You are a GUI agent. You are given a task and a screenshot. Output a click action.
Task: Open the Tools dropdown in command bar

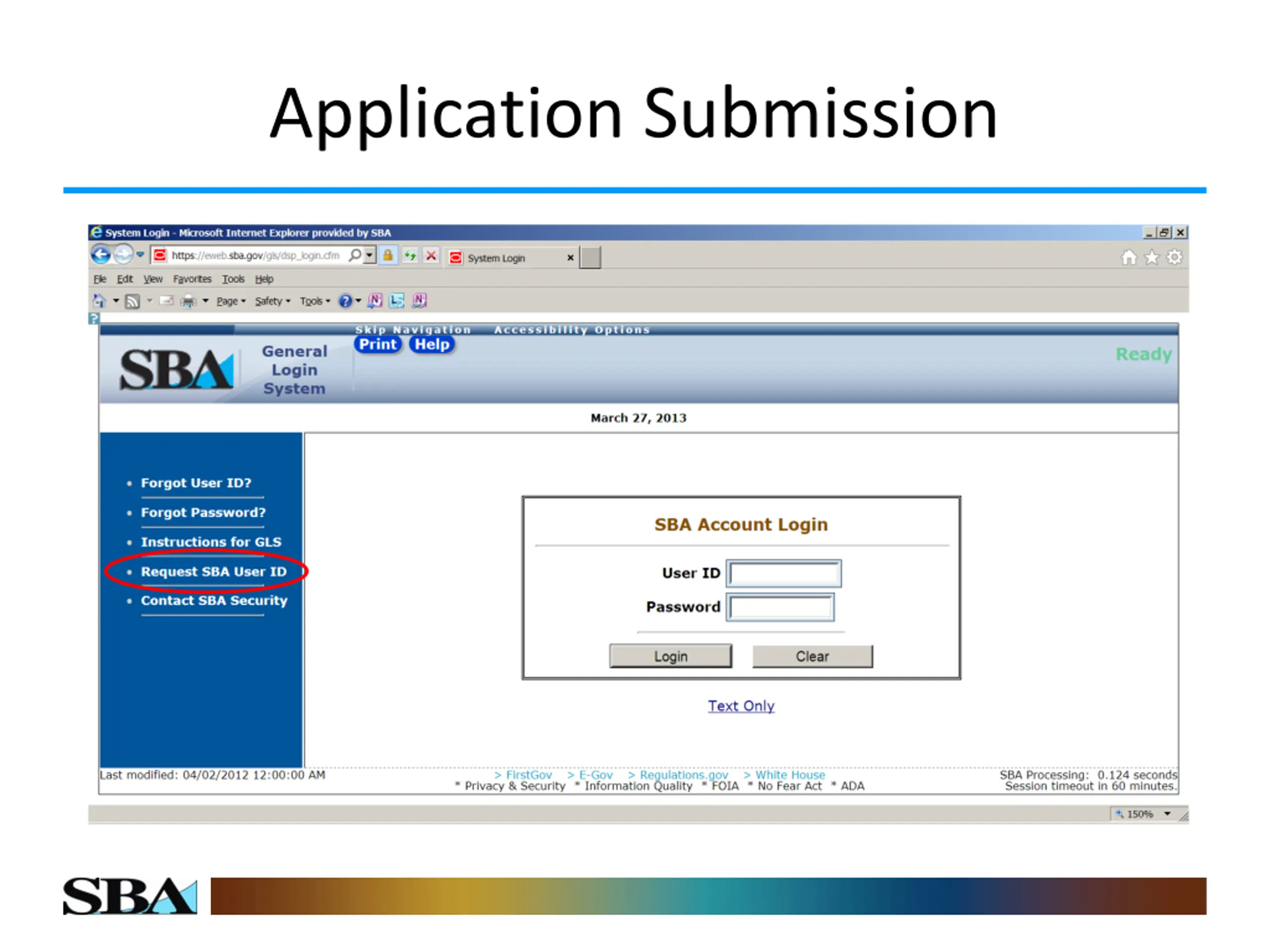[x=315, y=301]
